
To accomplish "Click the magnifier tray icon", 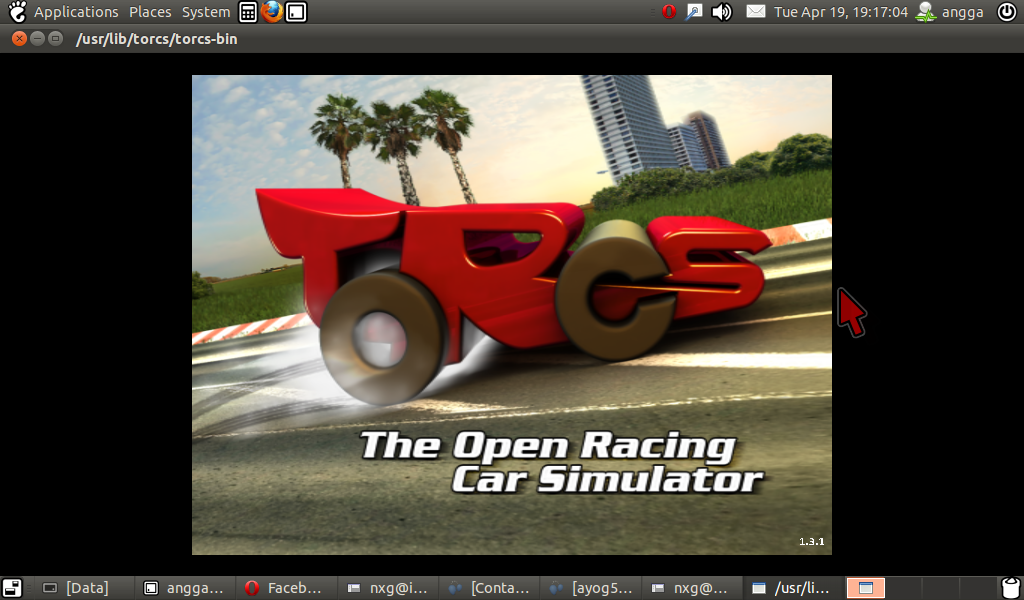I will coord(693,12).
